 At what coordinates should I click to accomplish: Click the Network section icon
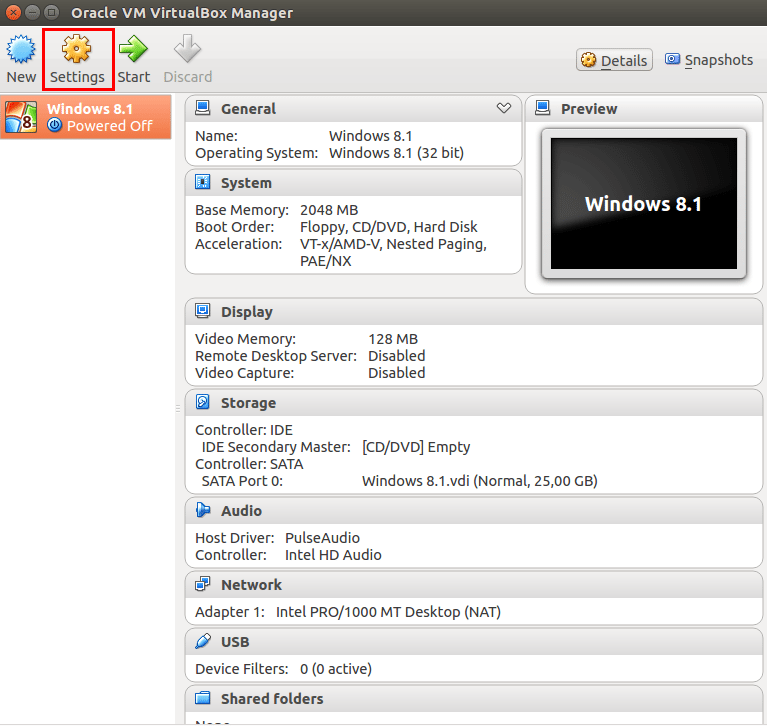[203, 584]
